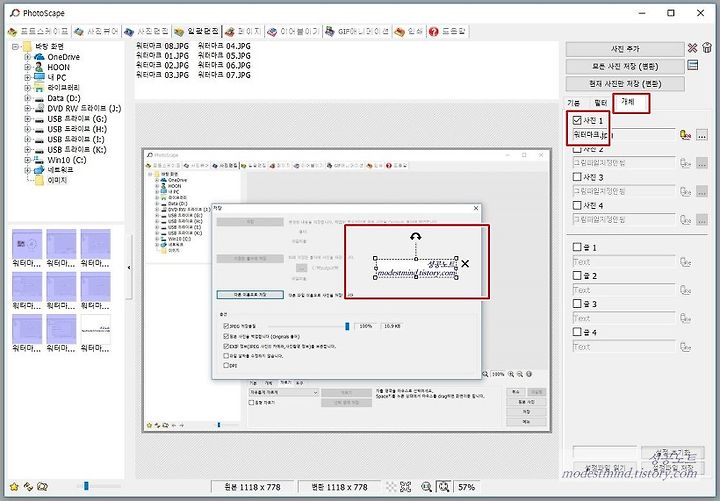Collapse the left panel with the small arrow

click(x=129, y=267)
